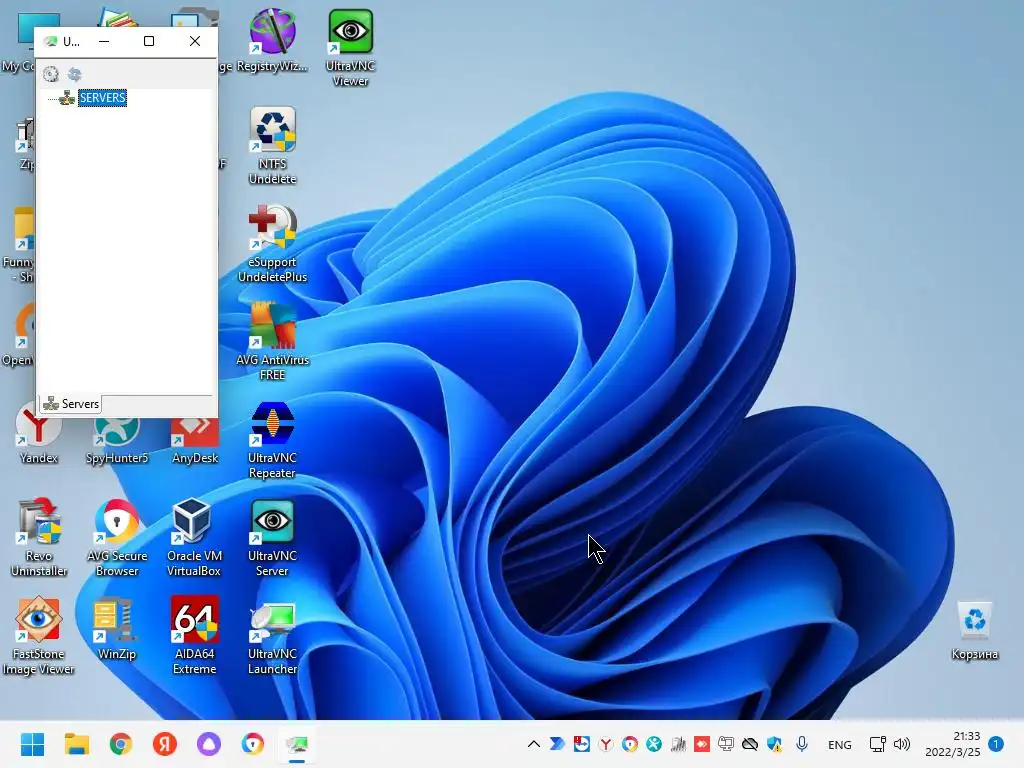
Task: Select the UltraVNC Server desktop icon
Action: (x=272, y=537)
